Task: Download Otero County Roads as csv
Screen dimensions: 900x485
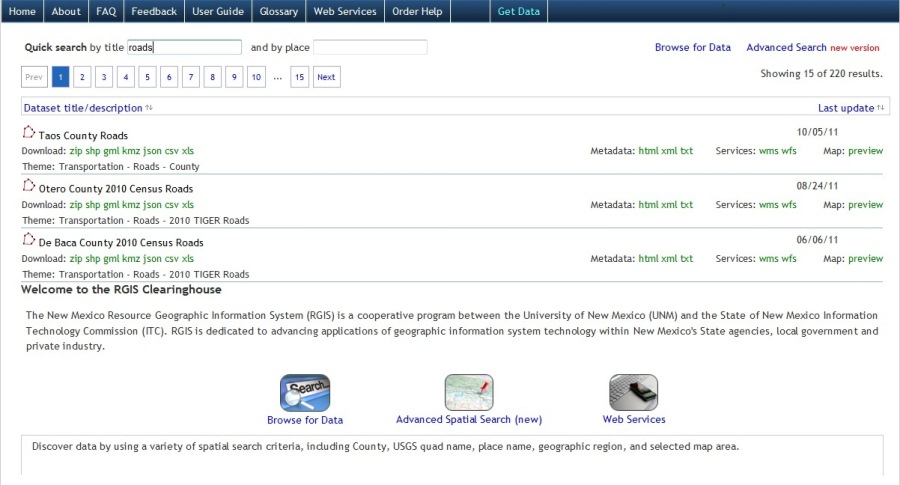Action: click(x=172, y=205)
